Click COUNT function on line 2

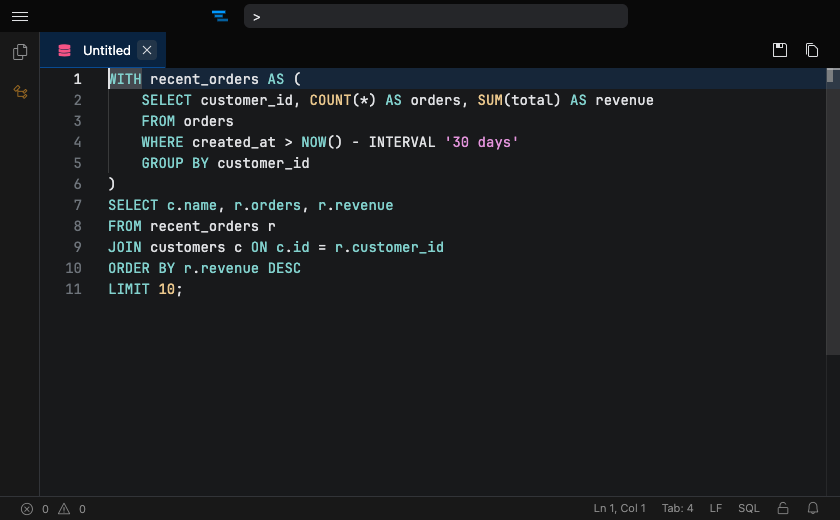coord(330,100)
